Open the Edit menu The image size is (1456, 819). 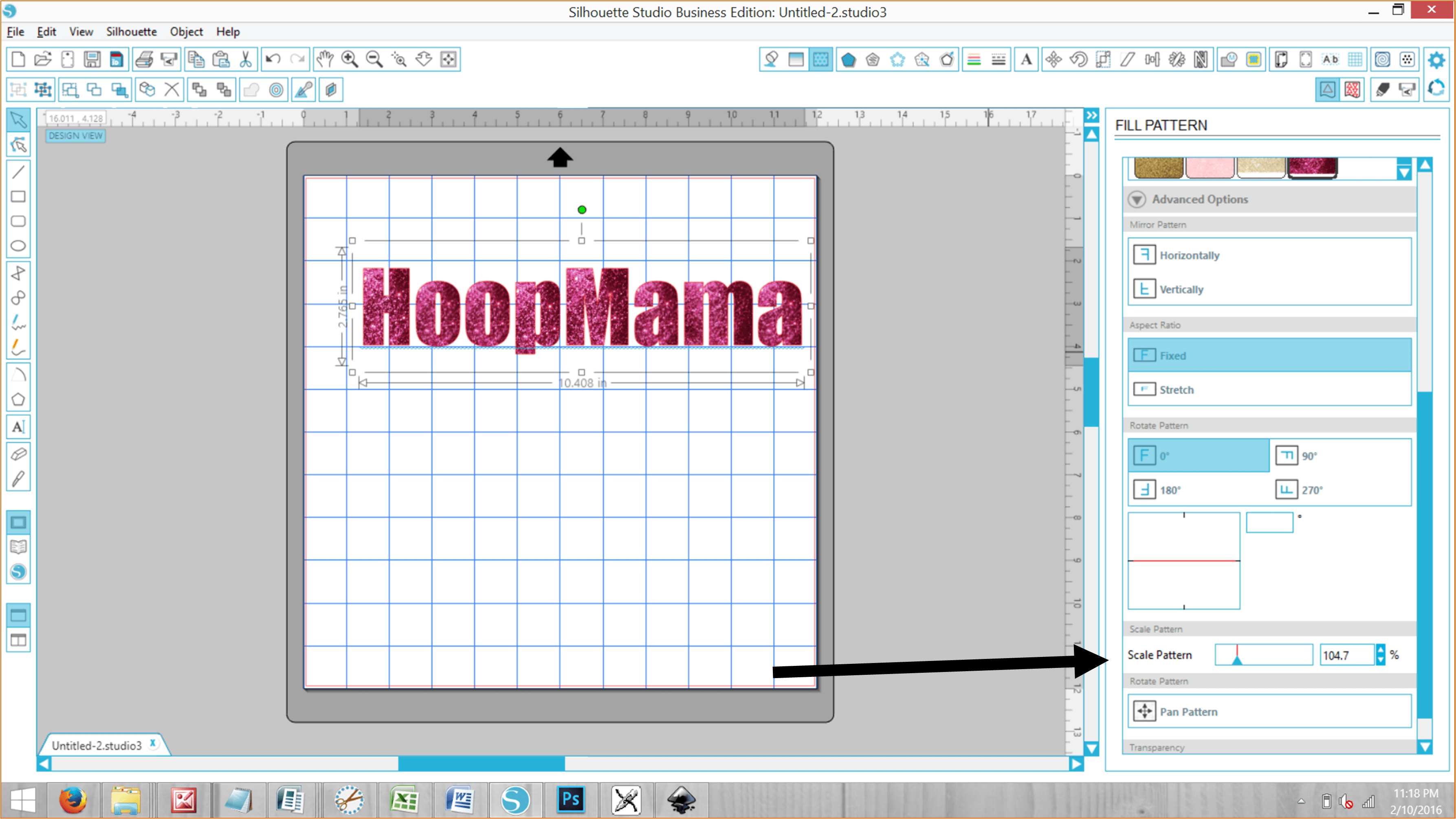tap(46, 32)
